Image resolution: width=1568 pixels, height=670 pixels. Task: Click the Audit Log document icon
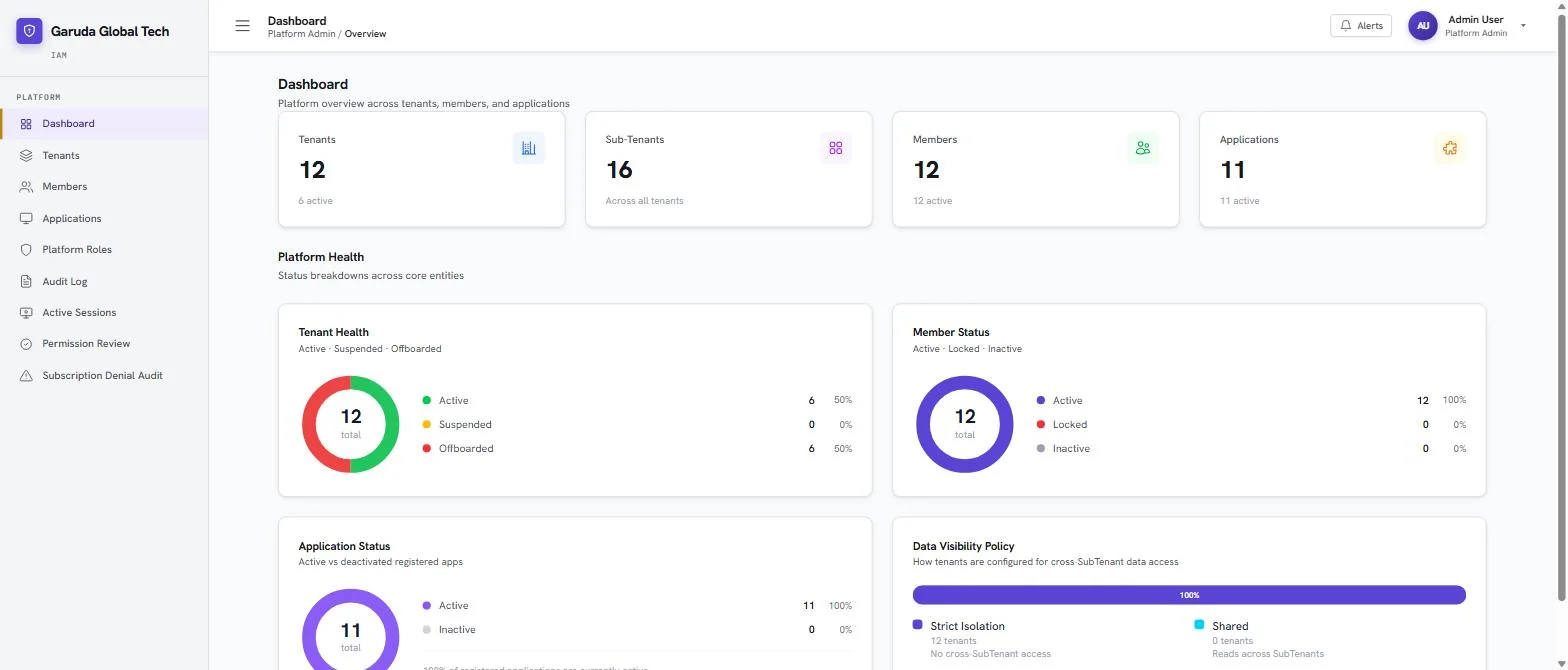(x=26, y=281)
